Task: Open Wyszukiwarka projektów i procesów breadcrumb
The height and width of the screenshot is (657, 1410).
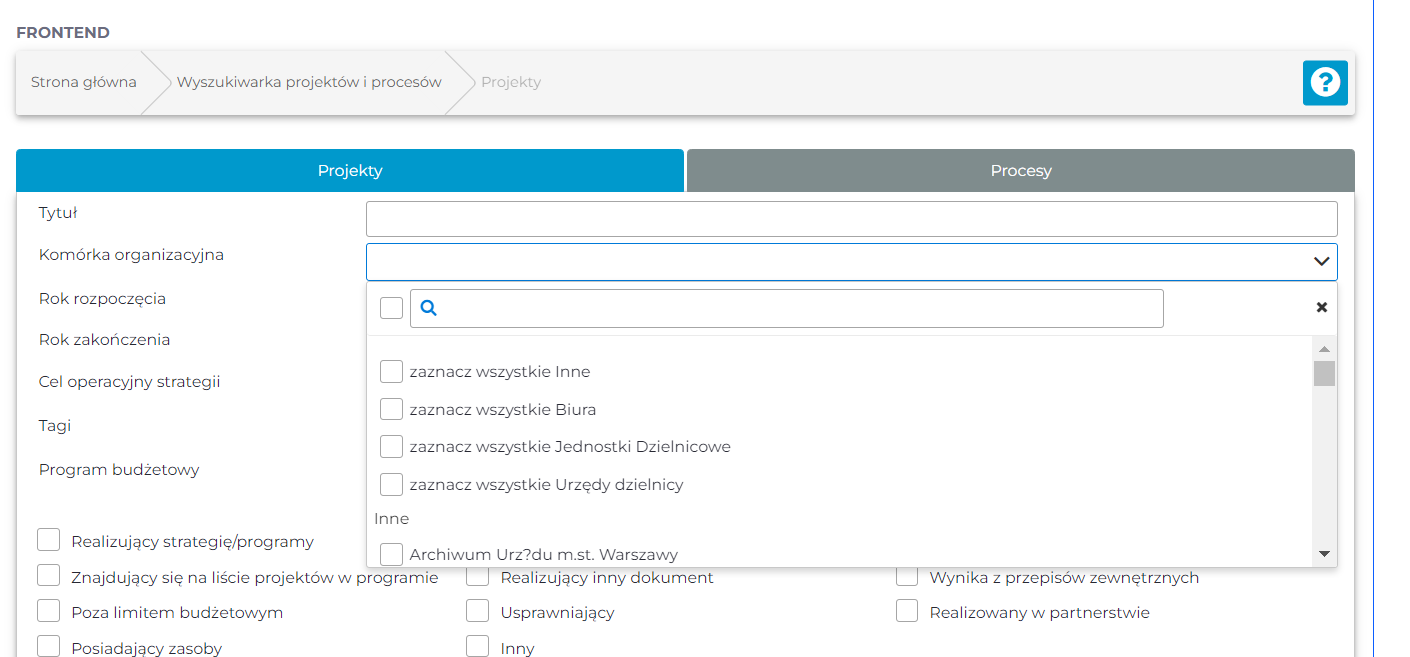Action: [x=309, y=82]
